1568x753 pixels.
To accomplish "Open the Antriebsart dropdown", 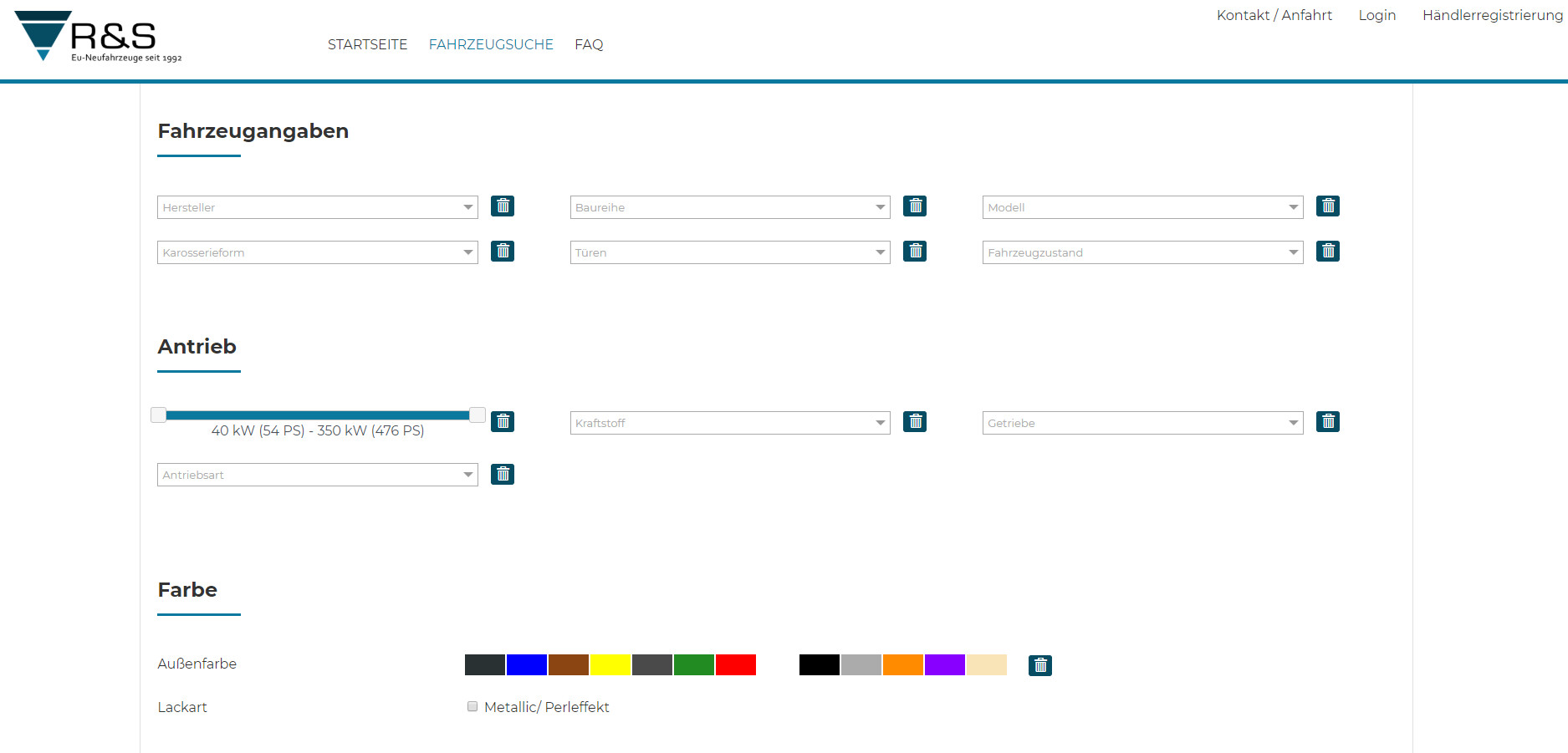I will (x=317, y=475).
